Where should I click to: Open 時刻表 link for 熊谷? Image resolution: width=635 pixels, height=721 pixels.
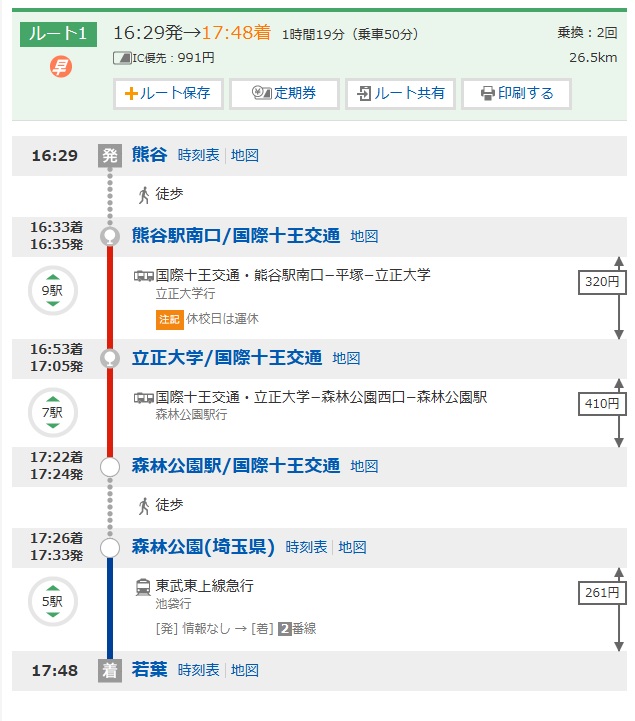point(198,155)
